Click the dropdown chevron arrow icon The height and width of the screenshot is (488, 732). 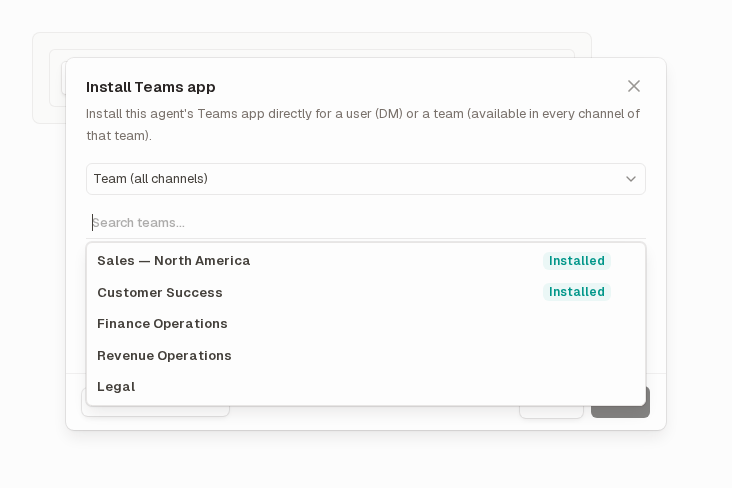point(631,179)
